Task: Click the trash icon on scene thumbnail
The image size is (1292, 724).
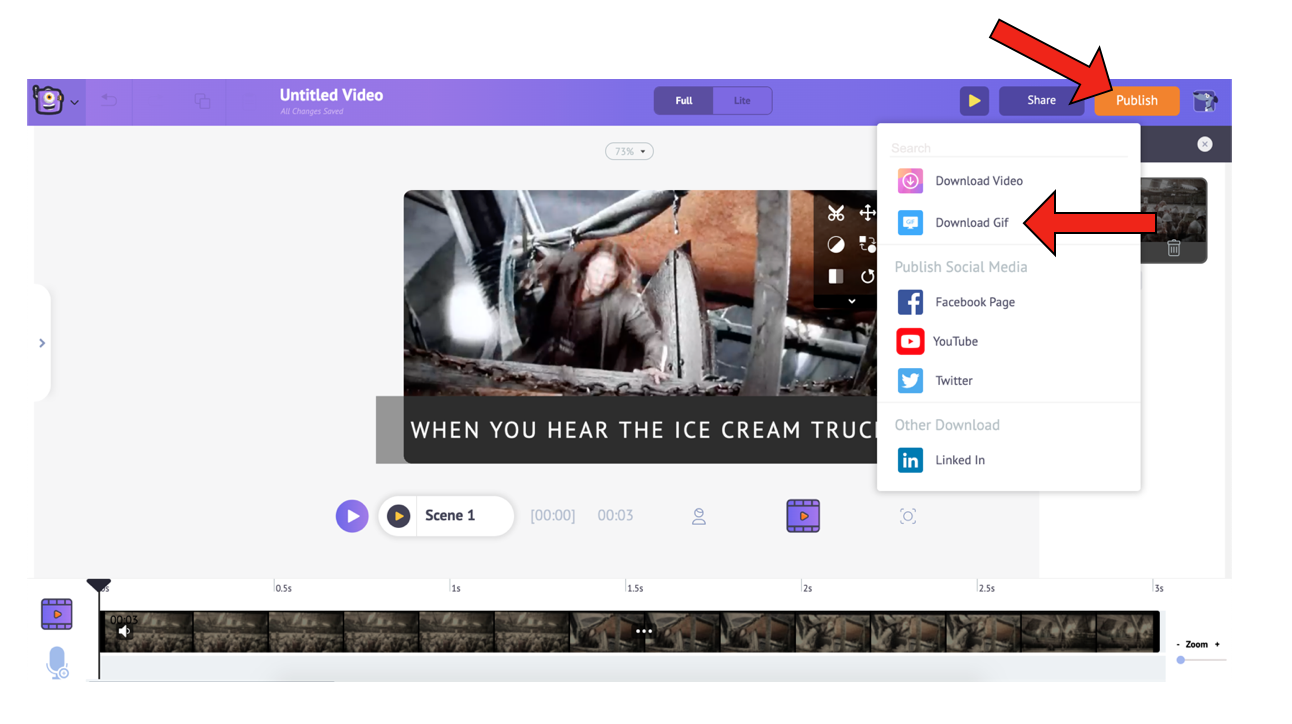Action: coord(1174,248)
